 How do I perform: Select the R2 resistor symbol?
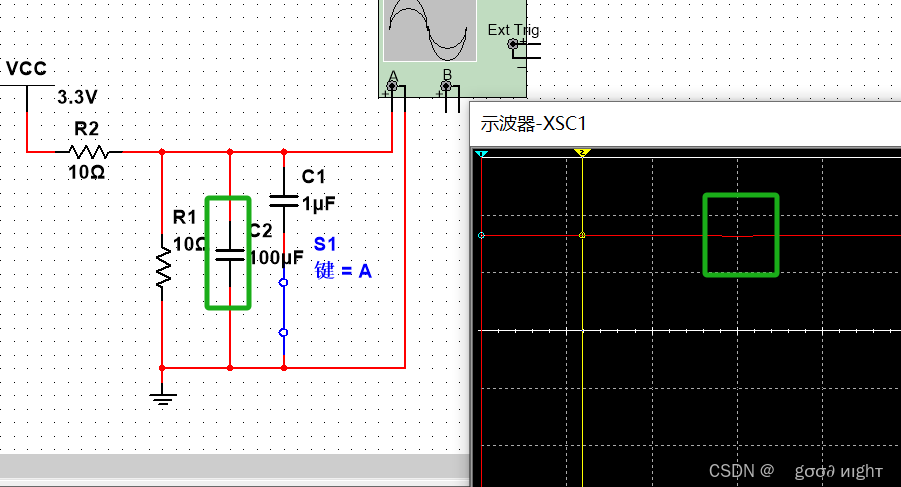[89, 152]
